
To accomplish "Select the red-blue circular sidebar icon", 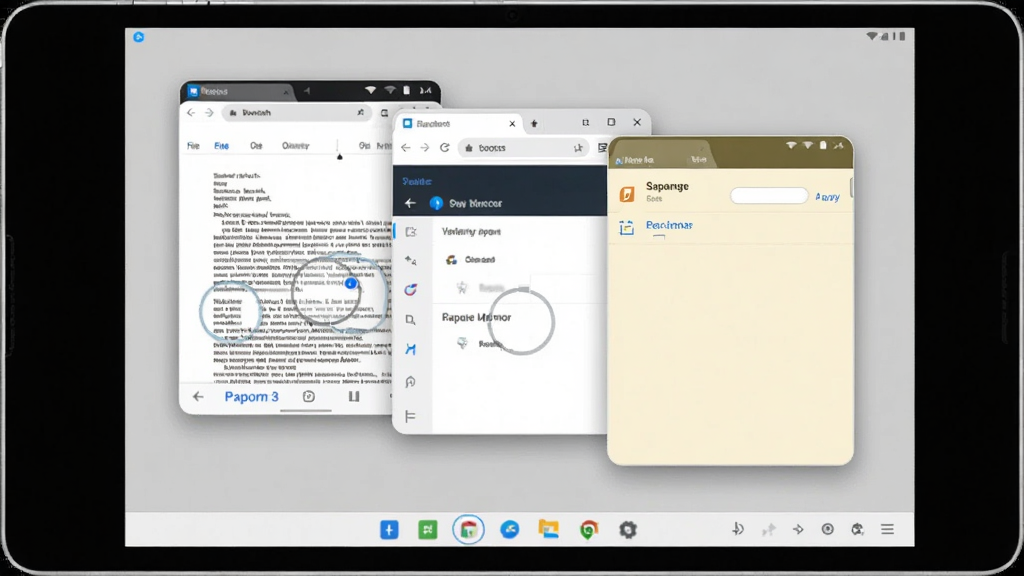I will 410,289.
